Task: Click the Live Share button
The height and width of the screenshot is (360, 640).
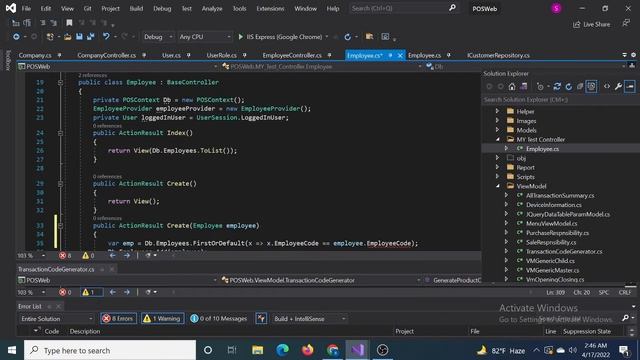Action: coord(591,24)
